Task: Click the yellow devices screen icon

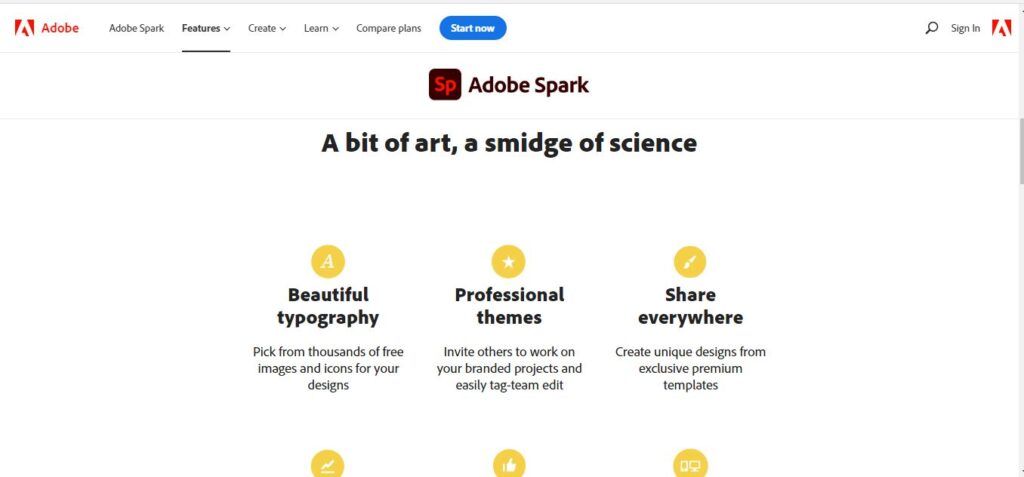Action: click(x=690, y=464)
